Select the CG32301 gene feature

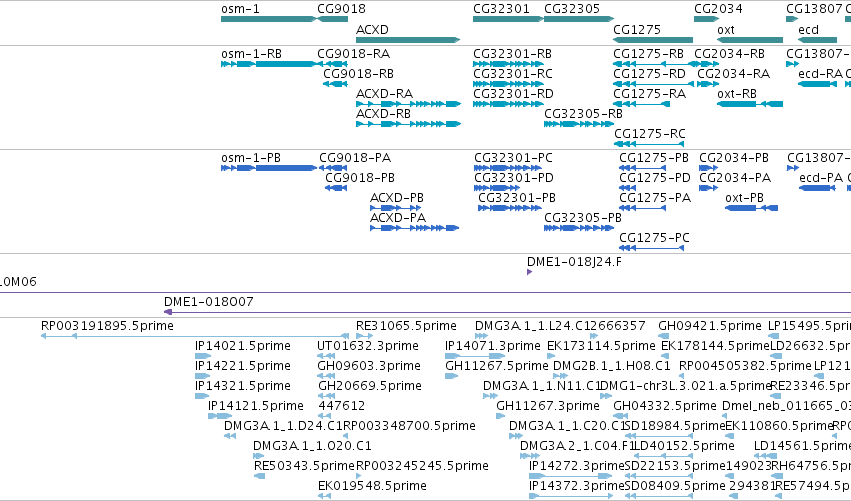508,19
